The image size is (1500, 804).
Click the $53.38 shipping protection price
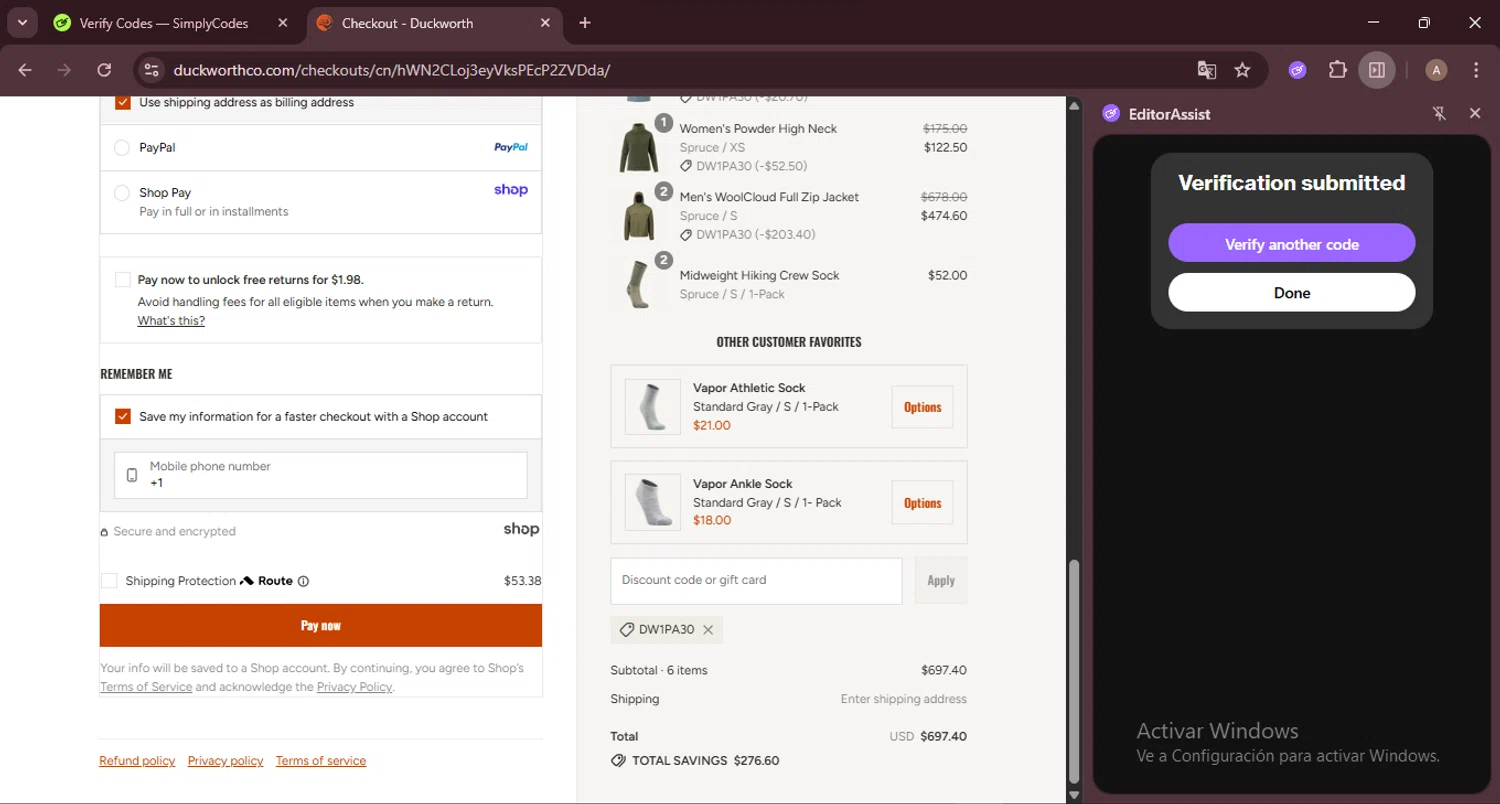click(x=523, y=581)
